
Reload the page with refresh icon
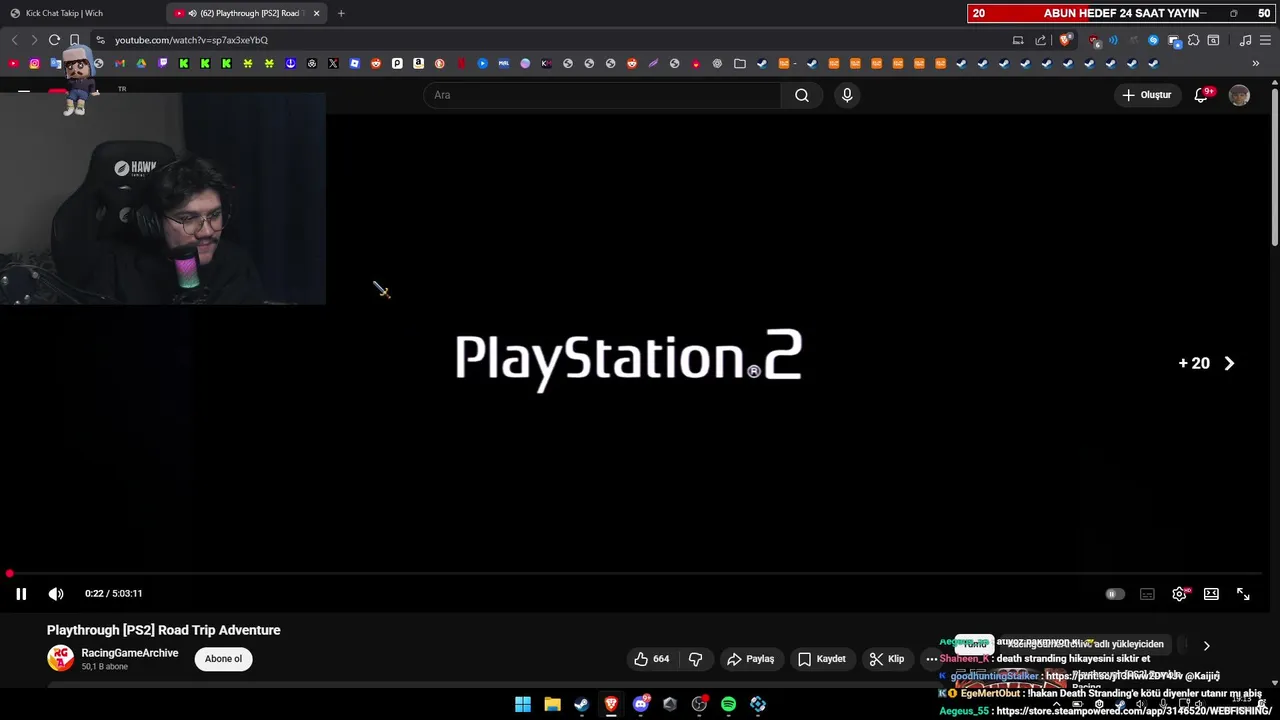point(54,40)
